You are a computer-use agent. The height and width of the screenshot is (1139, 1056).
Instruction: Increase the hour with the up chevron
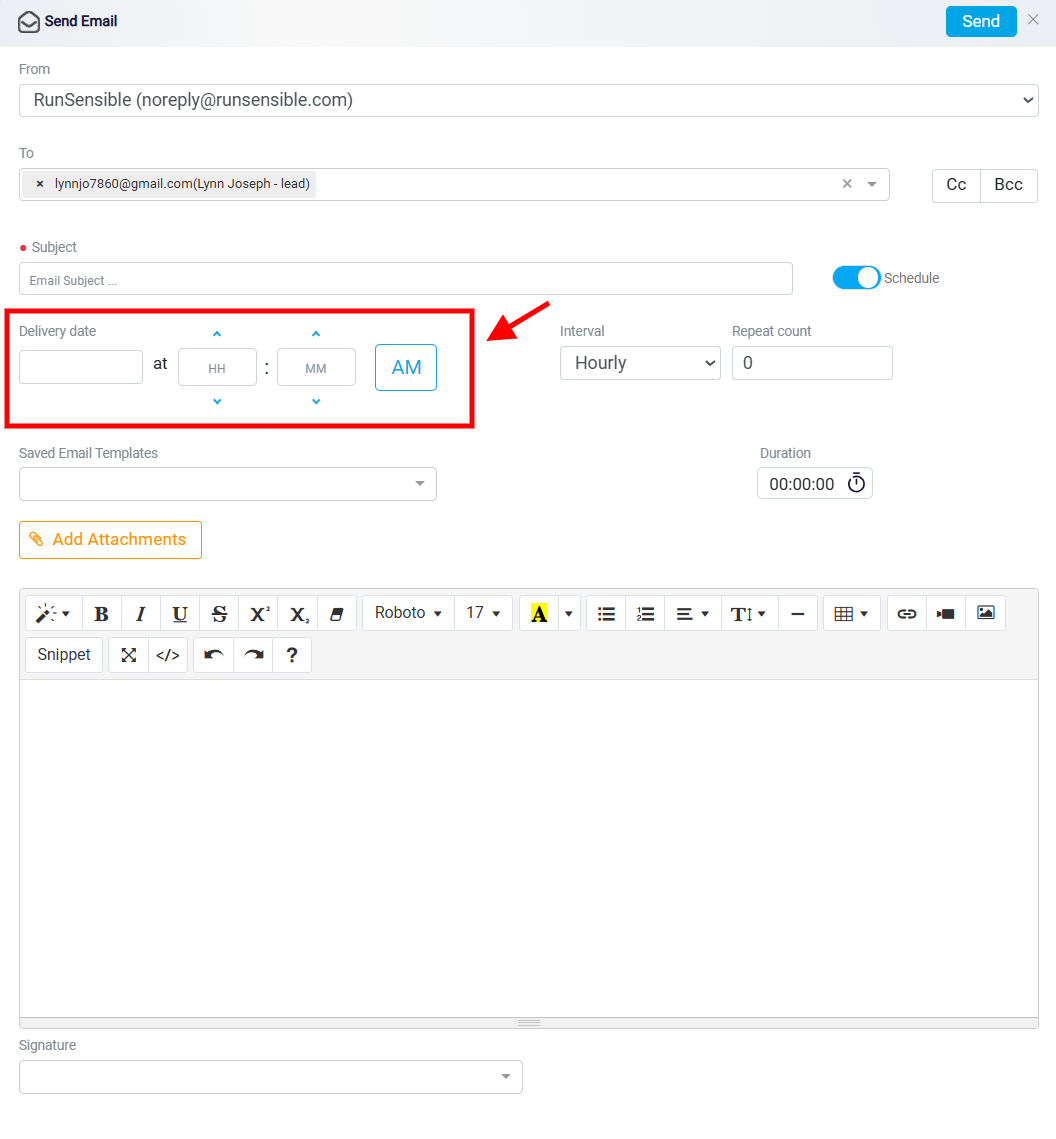click(216, 334)
